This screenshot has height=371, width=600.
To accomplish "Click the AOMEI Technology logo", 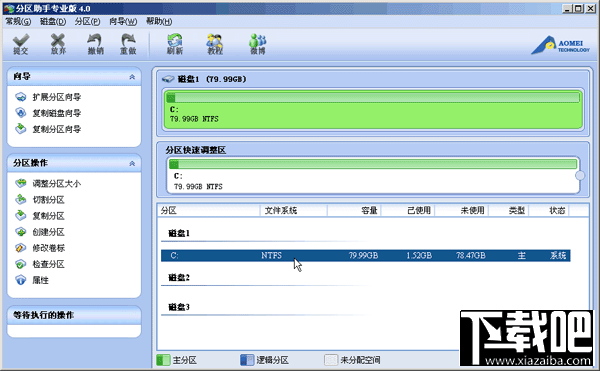I will click(561, 45).
